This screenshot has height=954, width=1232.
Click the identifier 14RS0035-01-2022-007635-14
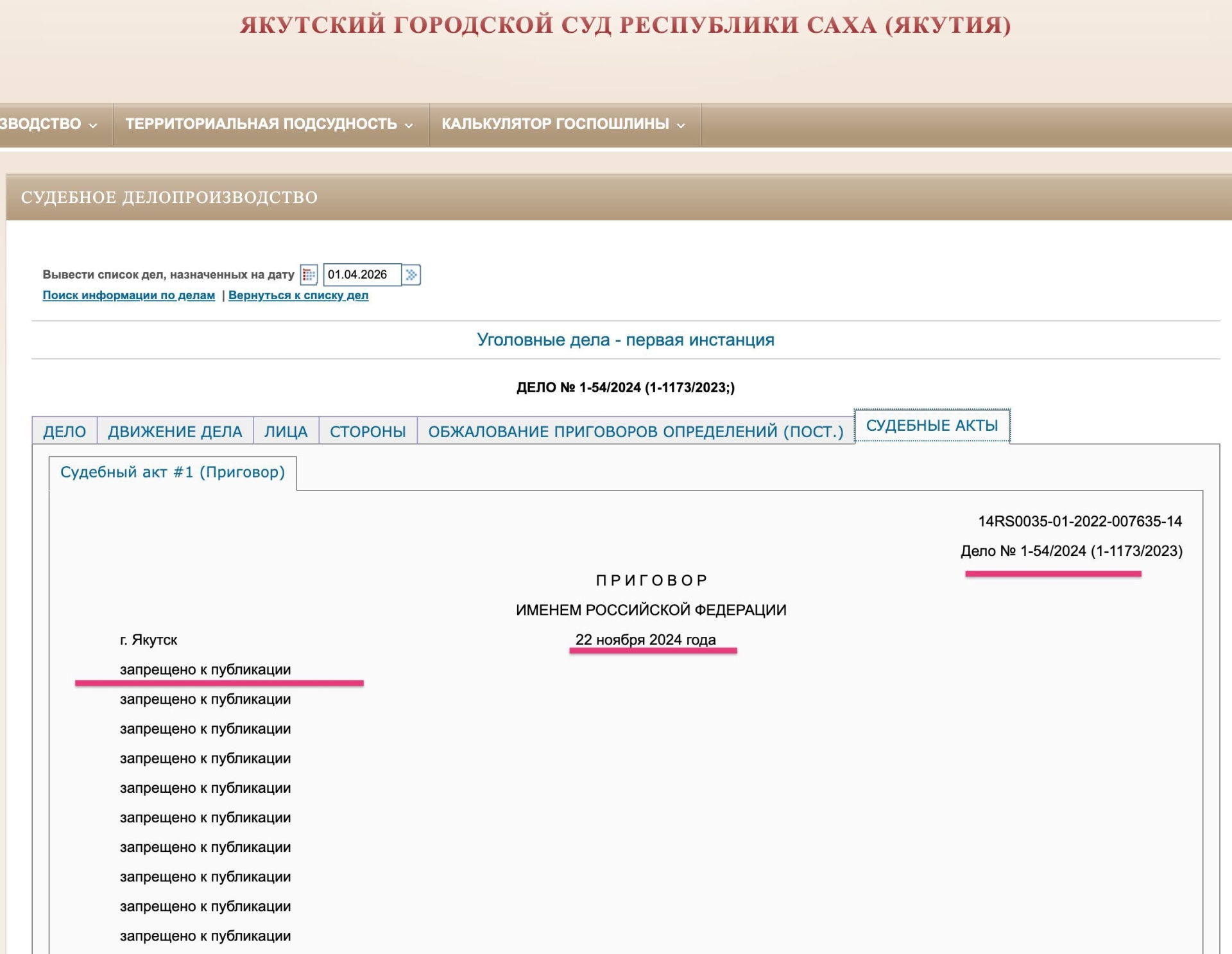(1079, 521)
